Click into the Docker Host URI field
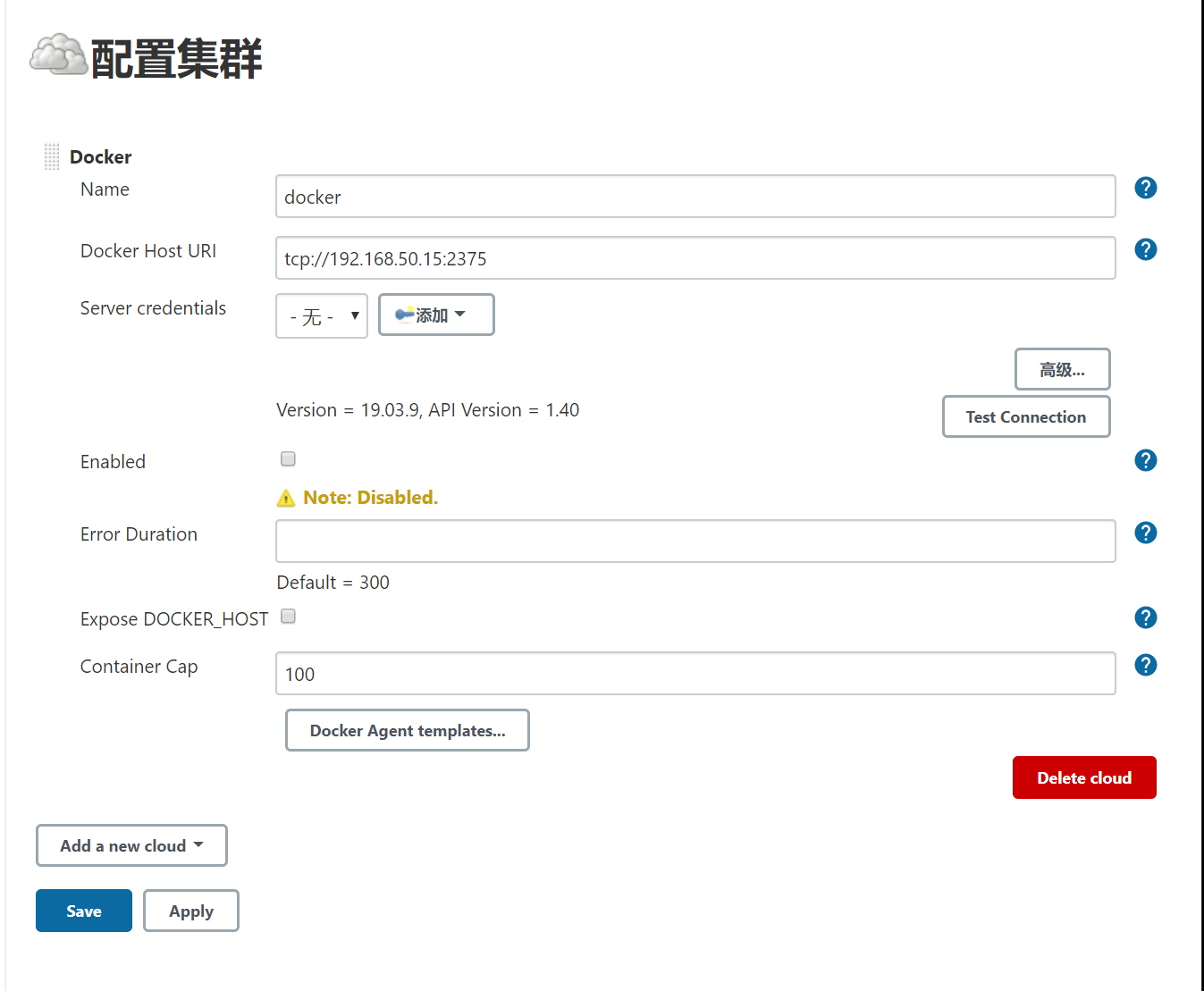The height and width of the screenshot is (991, 1204). pyautogui.click(x=695, y=258)
